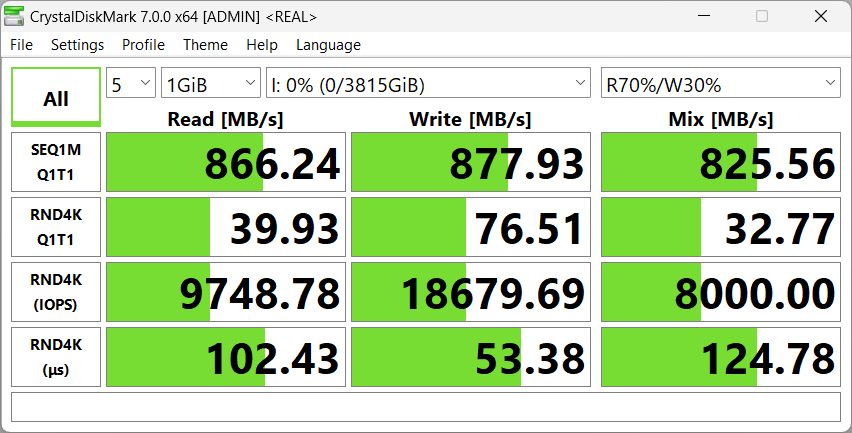This screenshot has width=852, height=433.
Task: Select the RND4K mix result 32.77
Action: (x=721, y=227)
